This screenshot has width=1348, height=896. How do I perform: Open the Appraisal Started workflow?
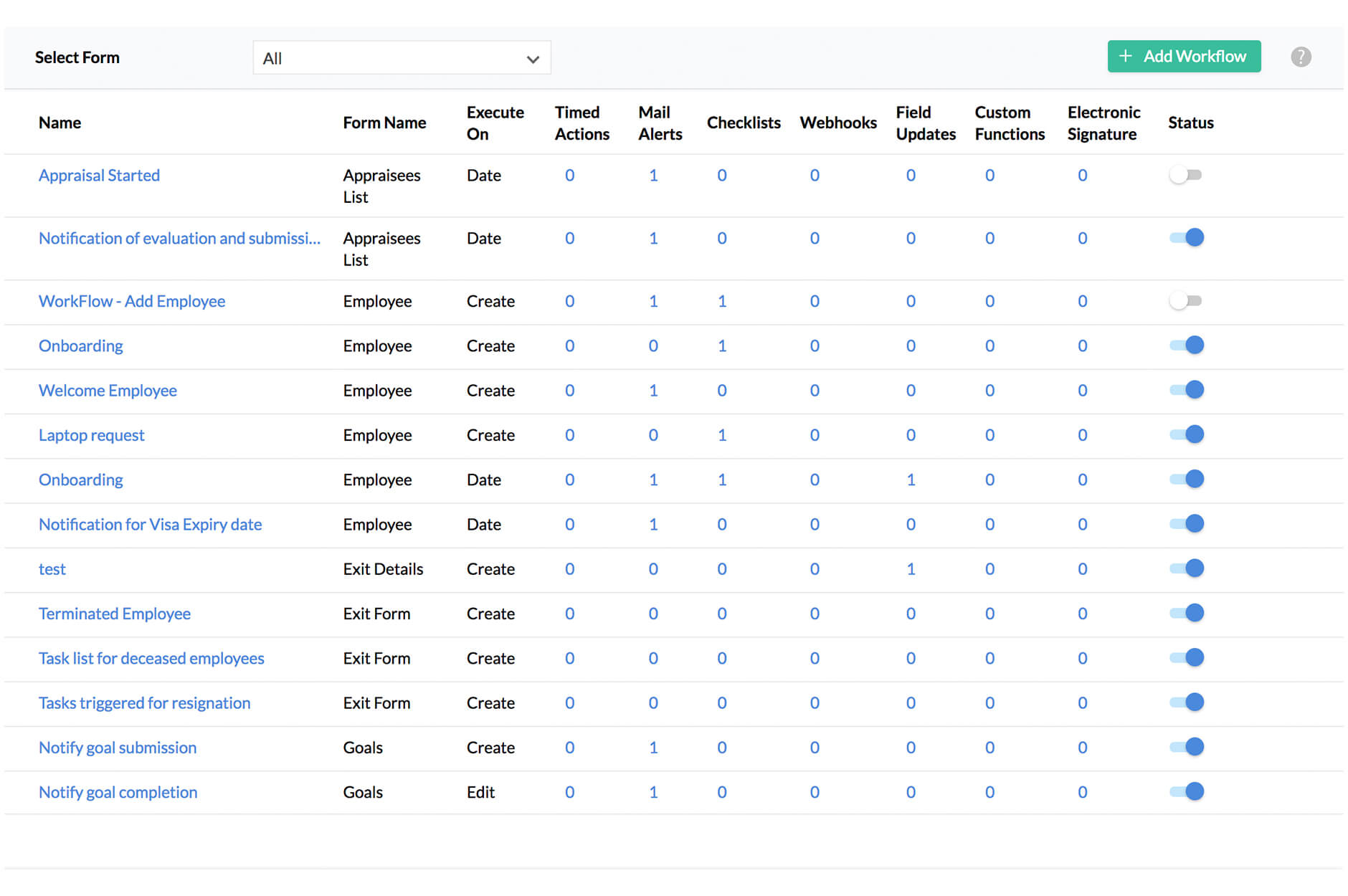coord(99,175)
